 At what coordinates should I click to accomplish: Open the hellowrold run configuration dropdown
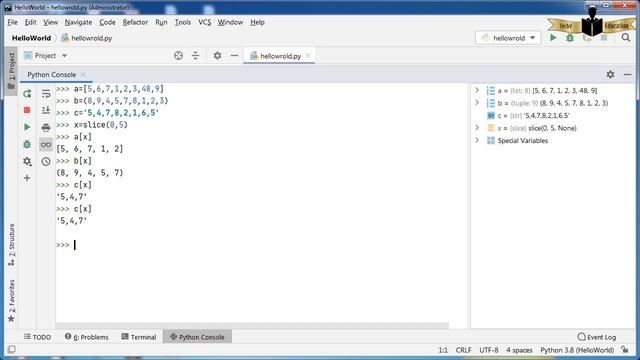click(x=508, y=38)
